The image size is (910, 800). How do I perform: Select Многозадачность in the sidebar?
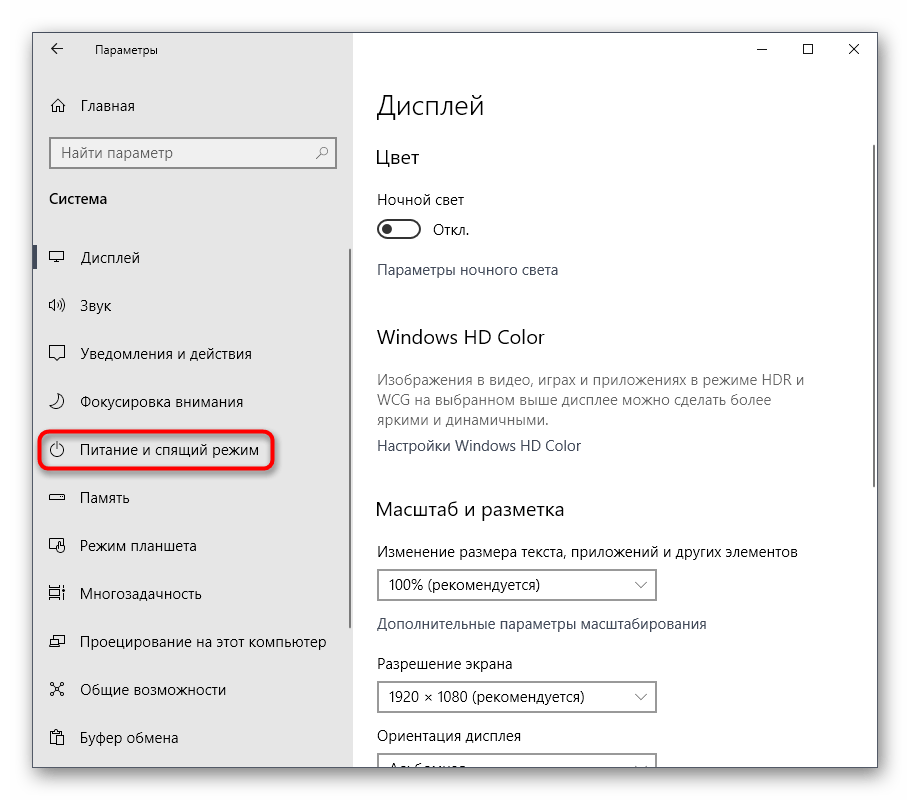pos(140,594)
